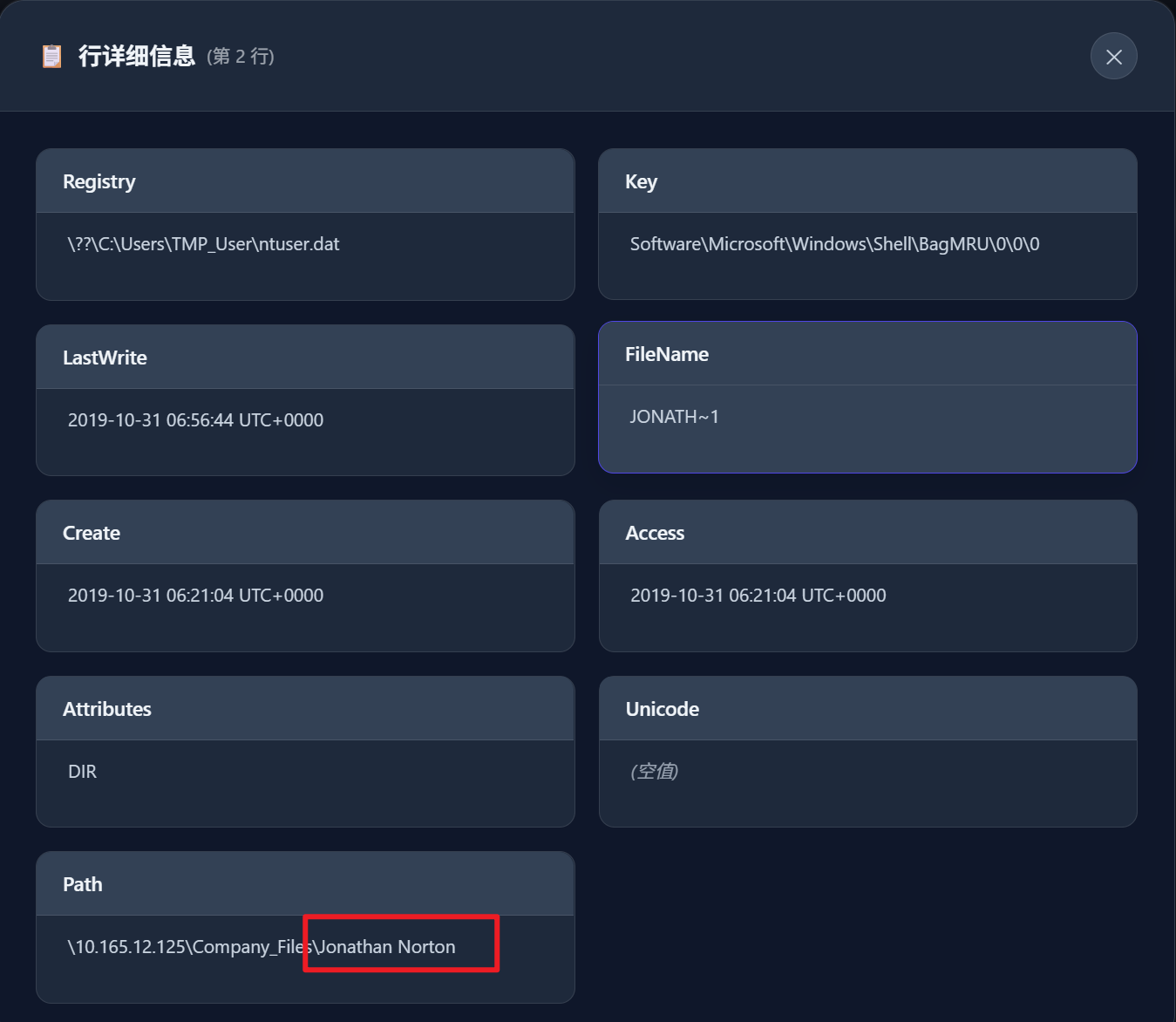This screenshot has width=1176, height=1022.
Task: Close the row details dialog
Action: [1113, 57]
